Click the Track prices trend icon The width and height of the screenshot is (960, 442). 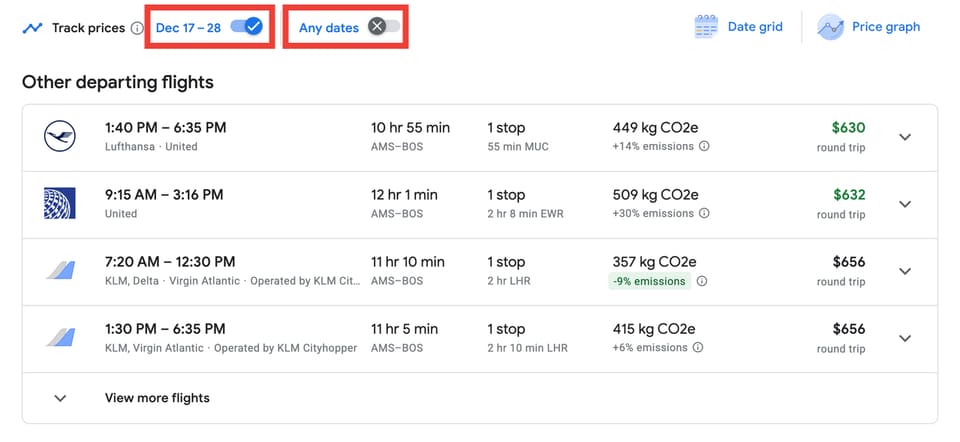[x=32, y=28]
